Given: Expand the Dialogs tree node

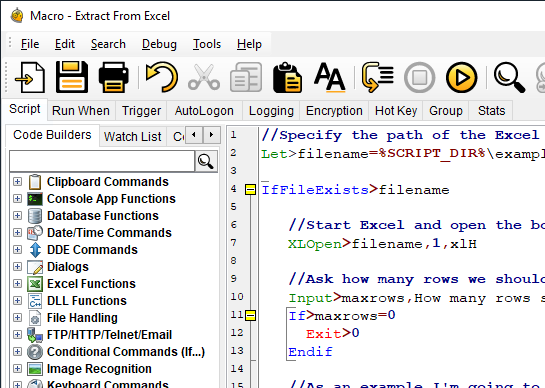Looking at the screenshot, I should pos(17,267).
